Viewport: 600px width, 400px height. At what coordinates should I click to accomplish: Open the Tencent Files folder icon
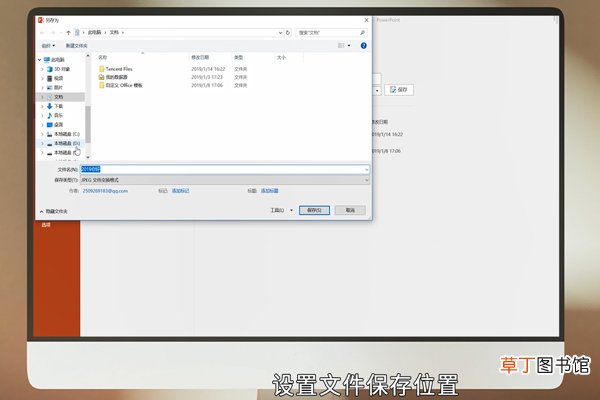click(x=102, y=69)
